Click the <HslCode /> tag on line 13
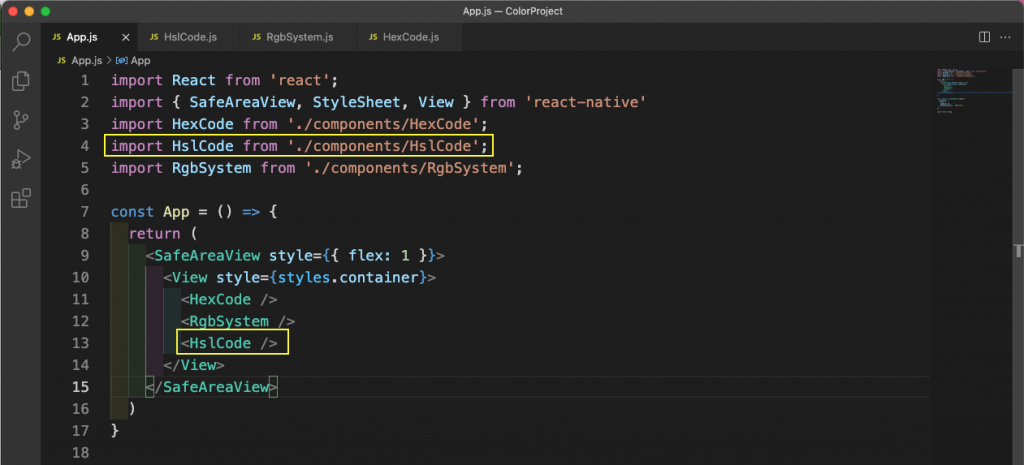This screenshot has width=1024, height=465. 229,343
